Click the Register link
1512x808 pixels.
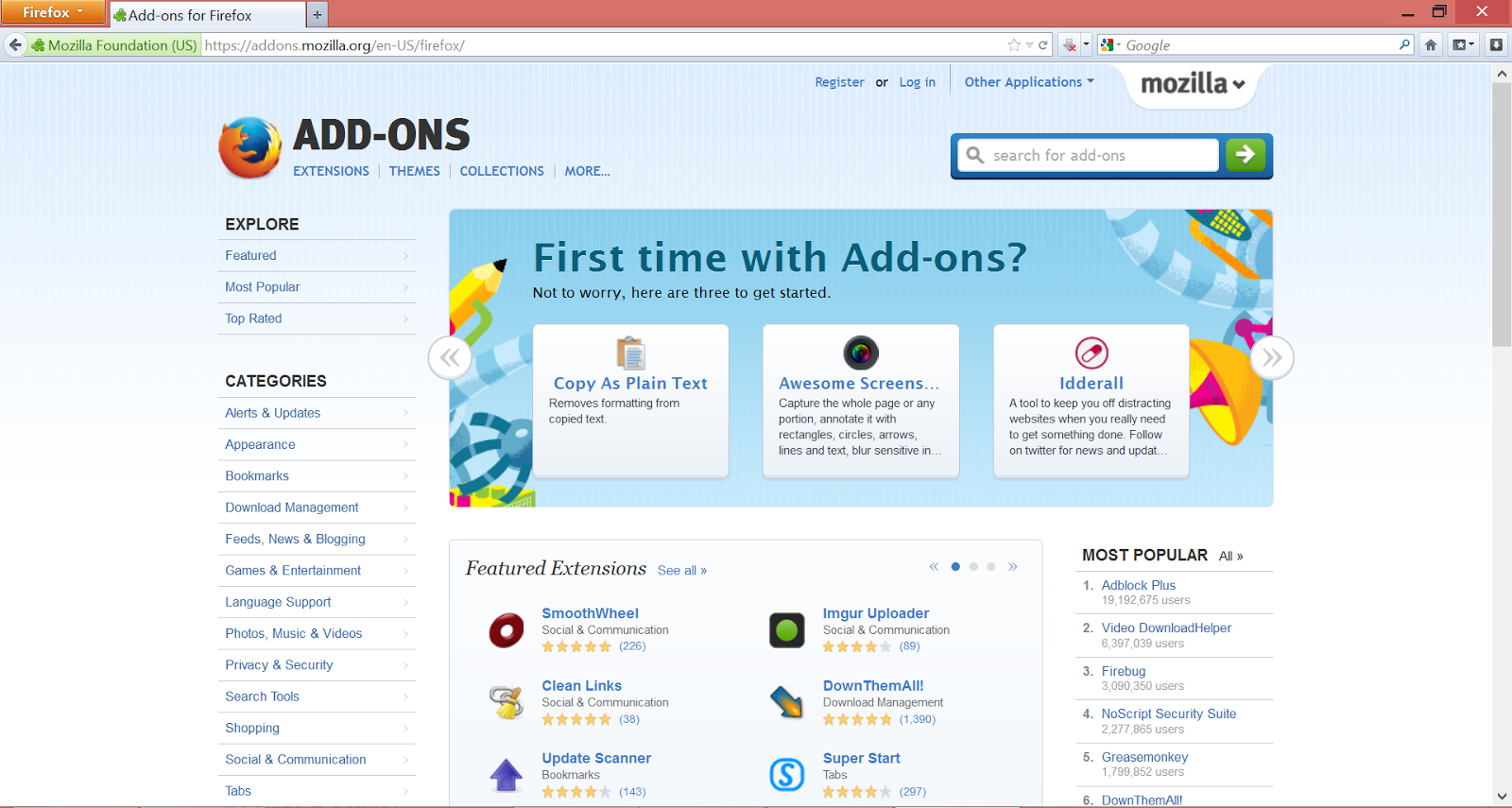tap(840, 82)
